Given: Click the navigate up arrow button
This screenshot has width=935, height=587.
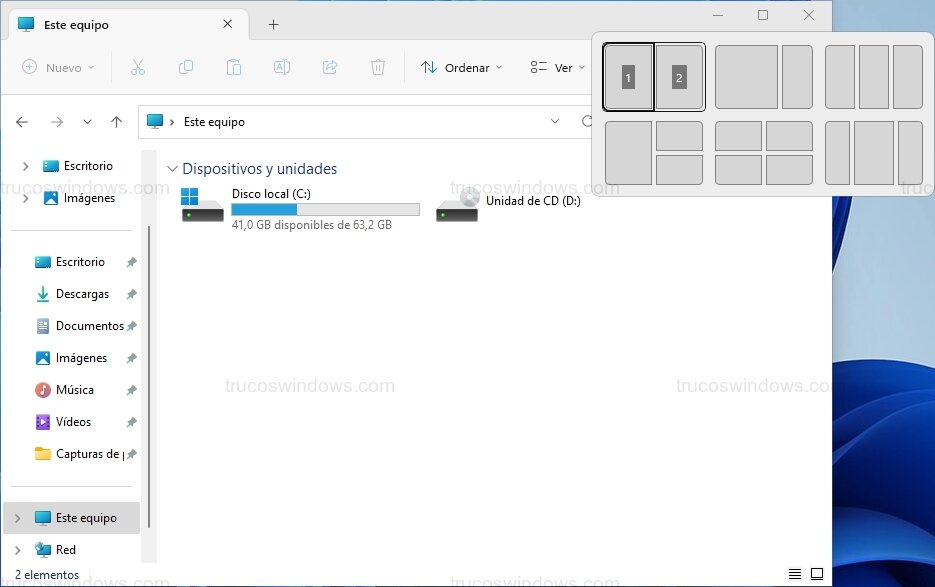Looking at the screenshot, I should 116,121.
